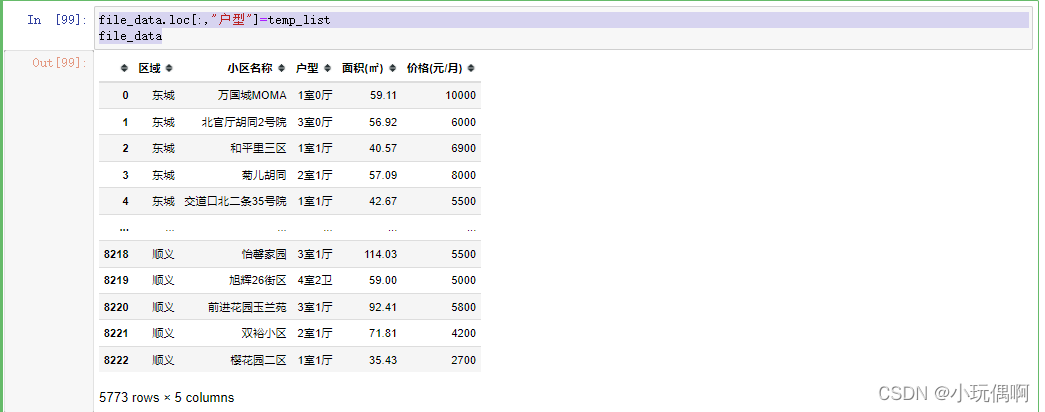Image resolution: width=1045 pixels, height=412 pixels.
Task: Sort table by 价格(元/月) column header
Action: 441,68
